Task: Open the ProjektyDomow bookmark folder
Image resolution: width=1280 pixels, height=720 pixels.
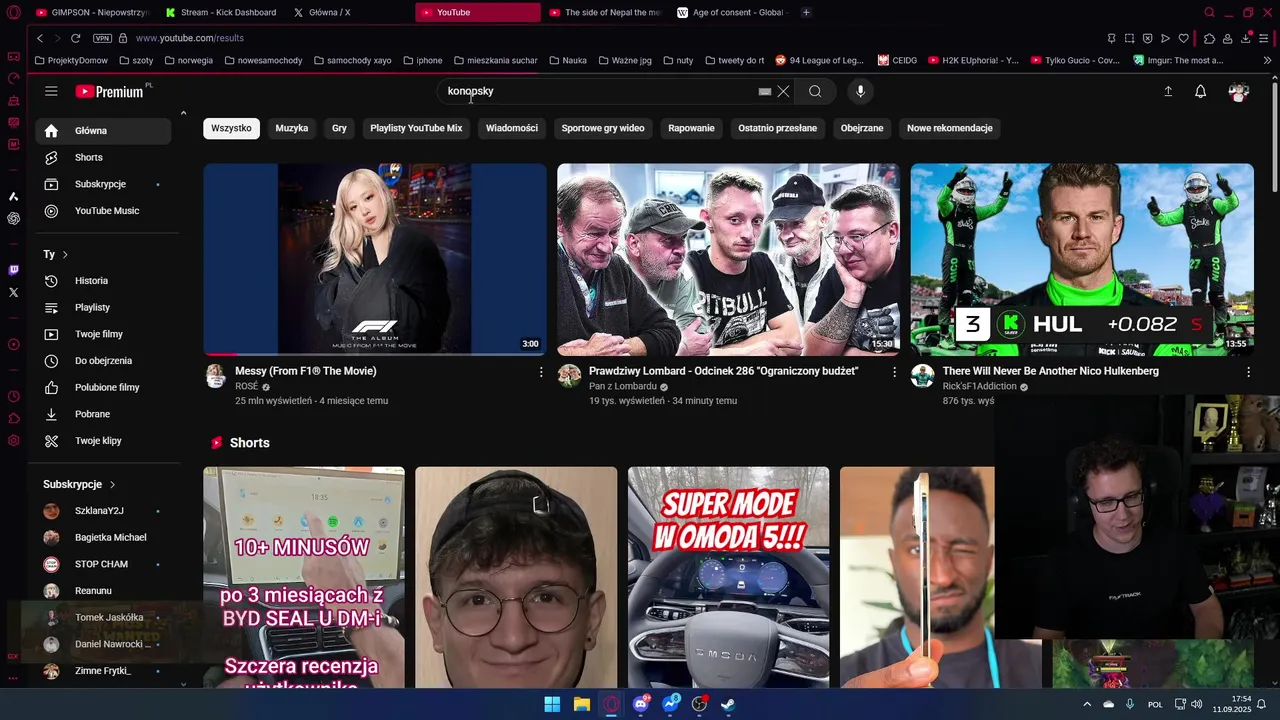Action: pos(71,60)
